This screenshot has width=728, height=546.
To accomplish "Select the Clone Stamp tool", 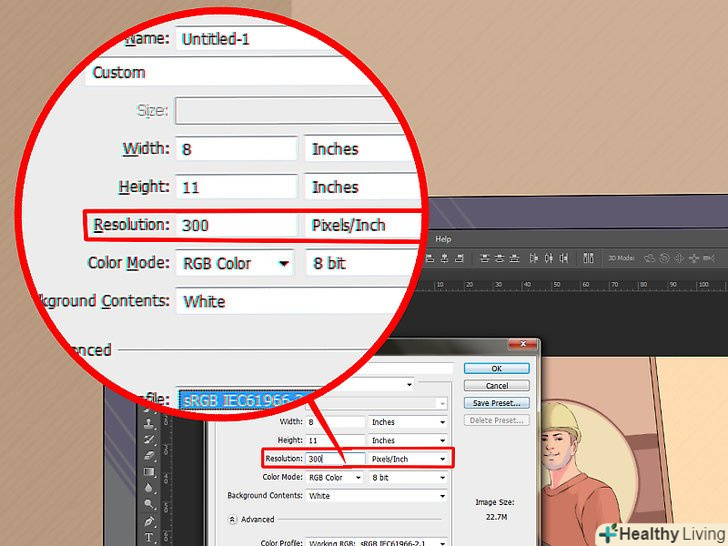I will [x=149, y=424].
